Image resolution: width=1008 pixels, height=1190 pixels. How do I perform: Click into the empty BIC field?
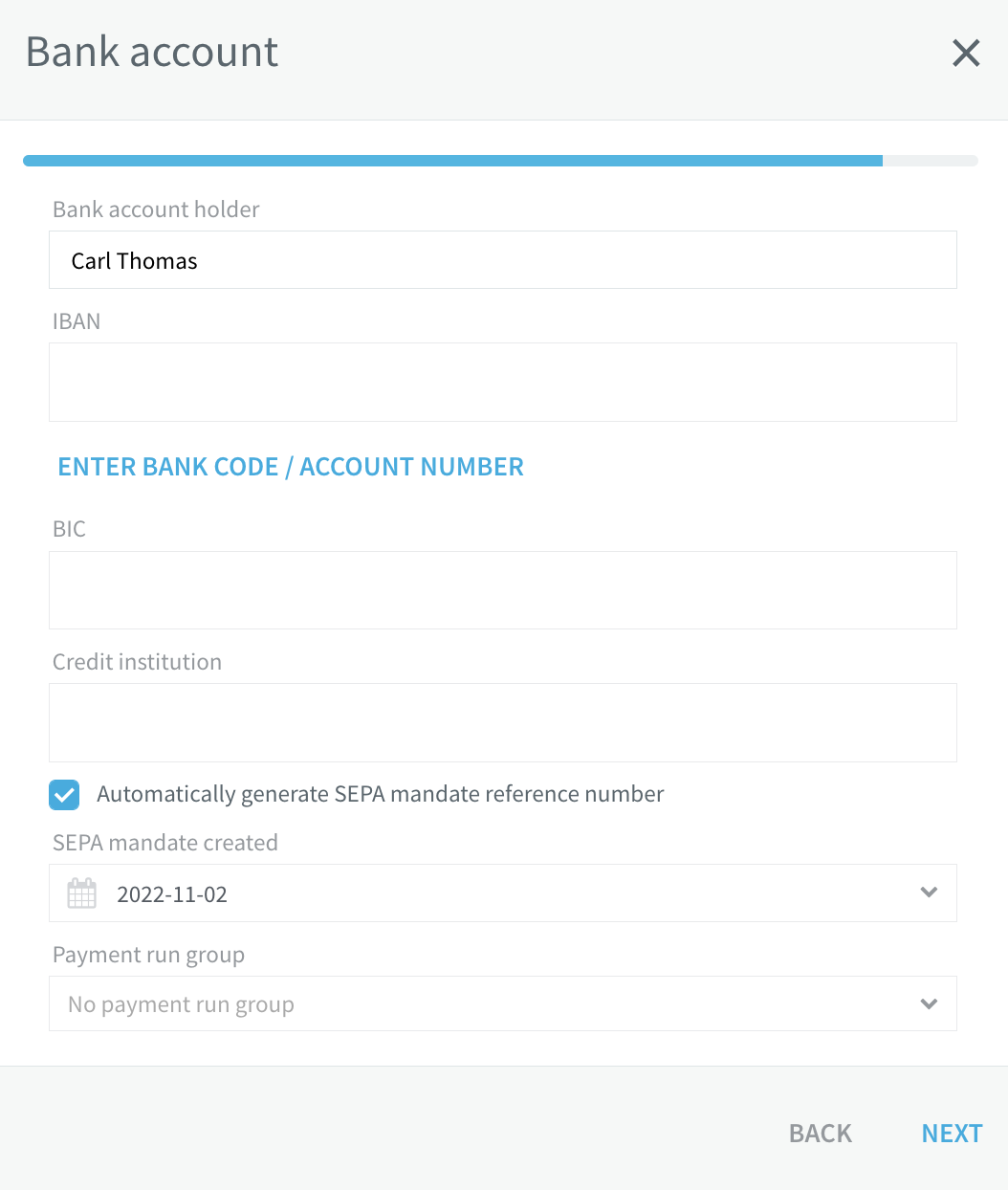click(x=503, y=590)
